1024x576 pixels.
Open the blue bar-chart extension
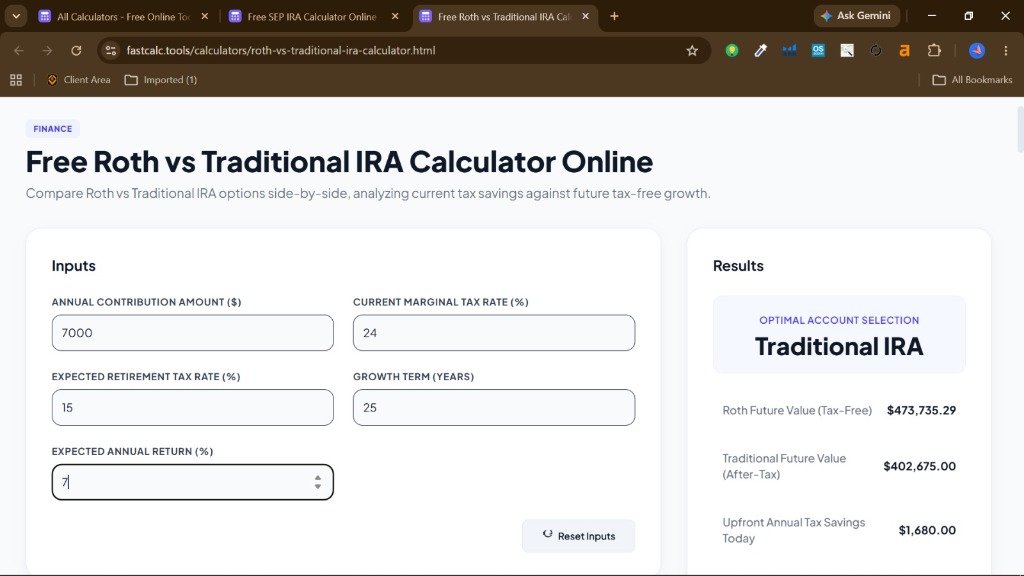coord(790,50)
